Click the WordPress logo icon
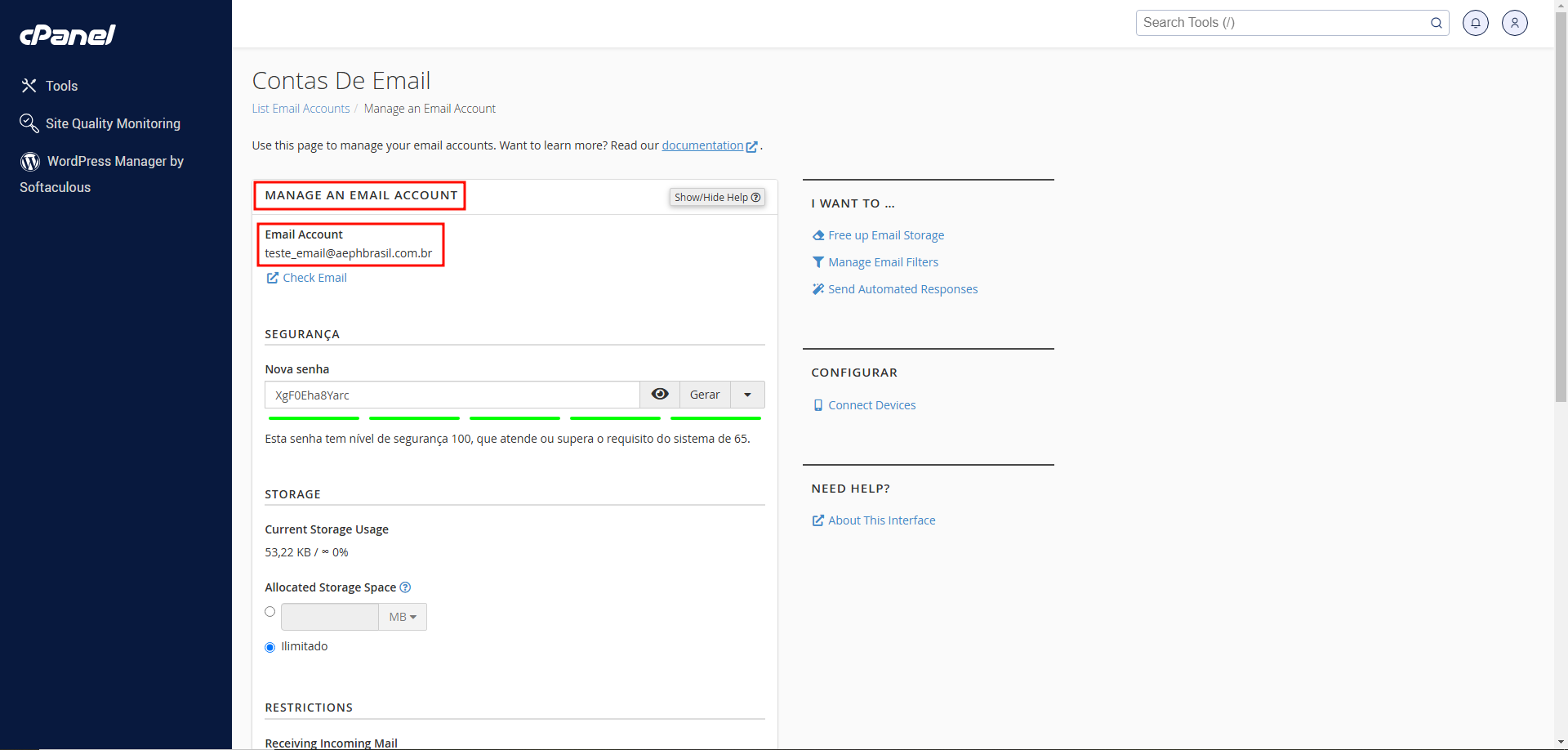Screen dimensions: 1568x750 point(30,162)
